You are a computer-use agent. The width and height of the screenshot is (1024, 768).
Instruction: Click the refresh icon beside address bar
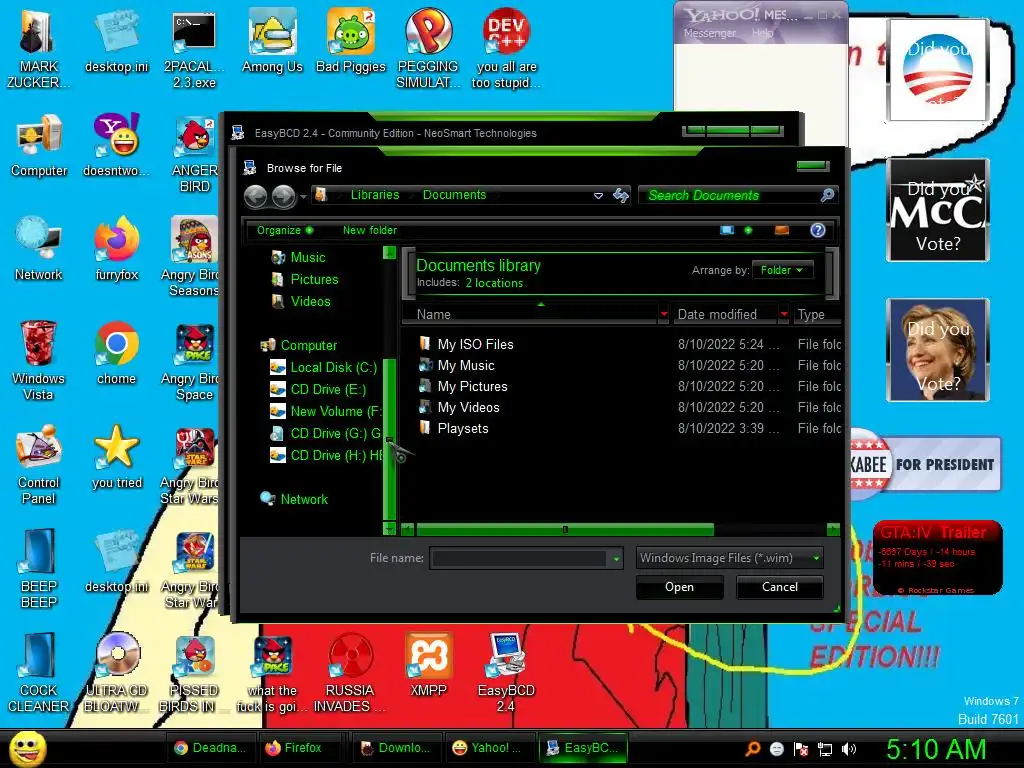621,195
